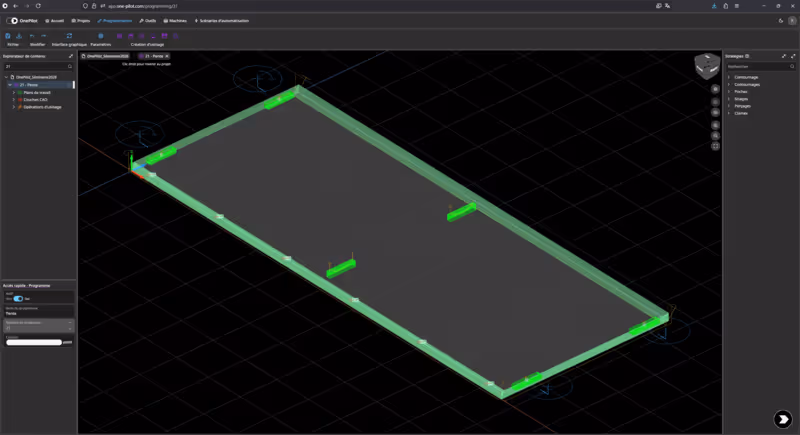Click the home view button in viewport
The width and height of the screenshot is (800, 435).
pyautogui.click(x=715, y=89)
